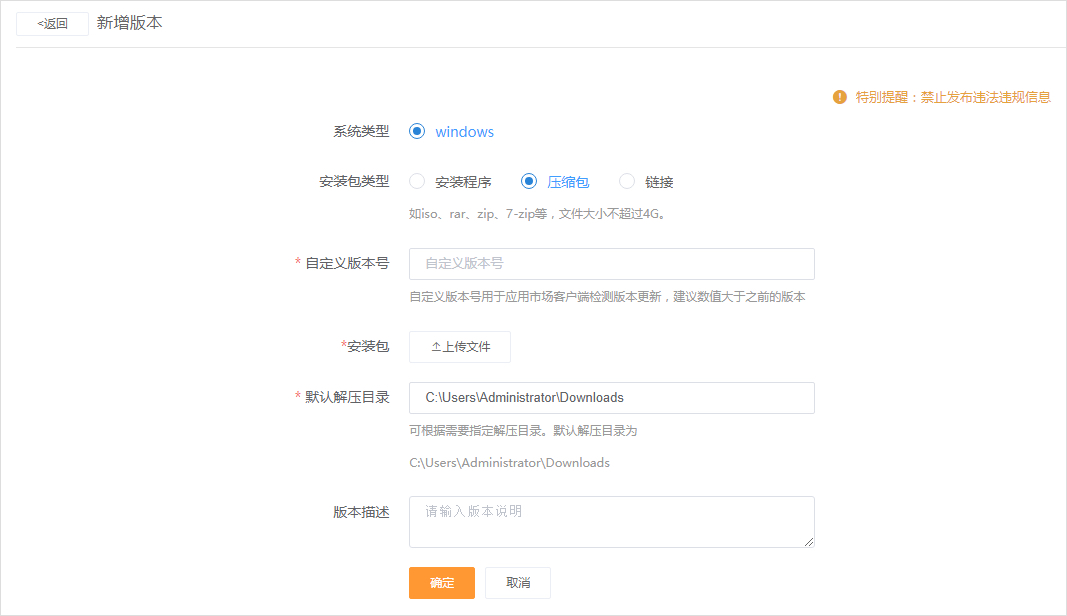Image resolution: width=1067 pixels, height=616 pixels.
Task: Click the 默认解压目录 path input field
Action: 611,397
